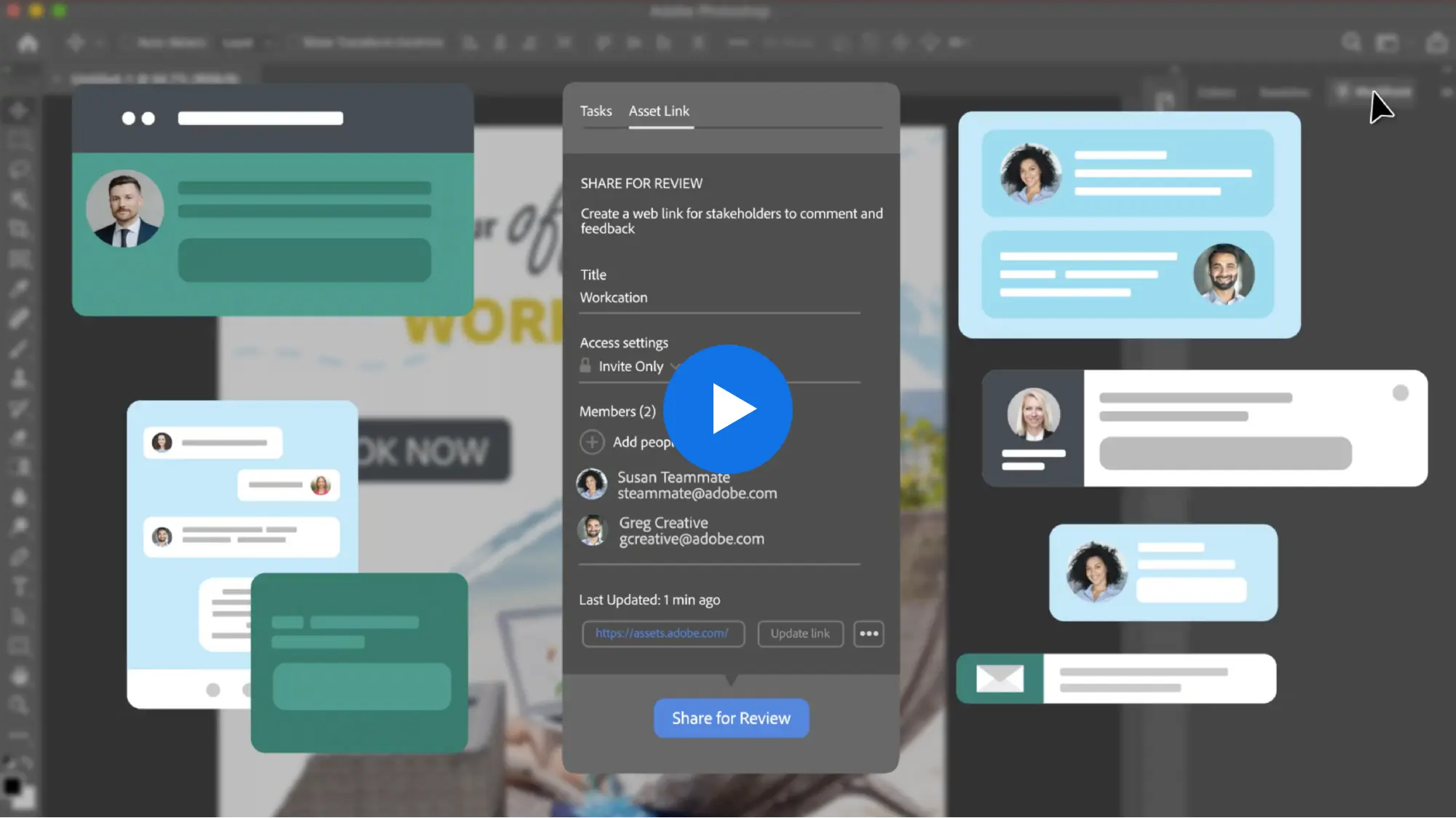Switch to the Tasks tab
The image size is (1456, 818).
[x=596, y=111]
